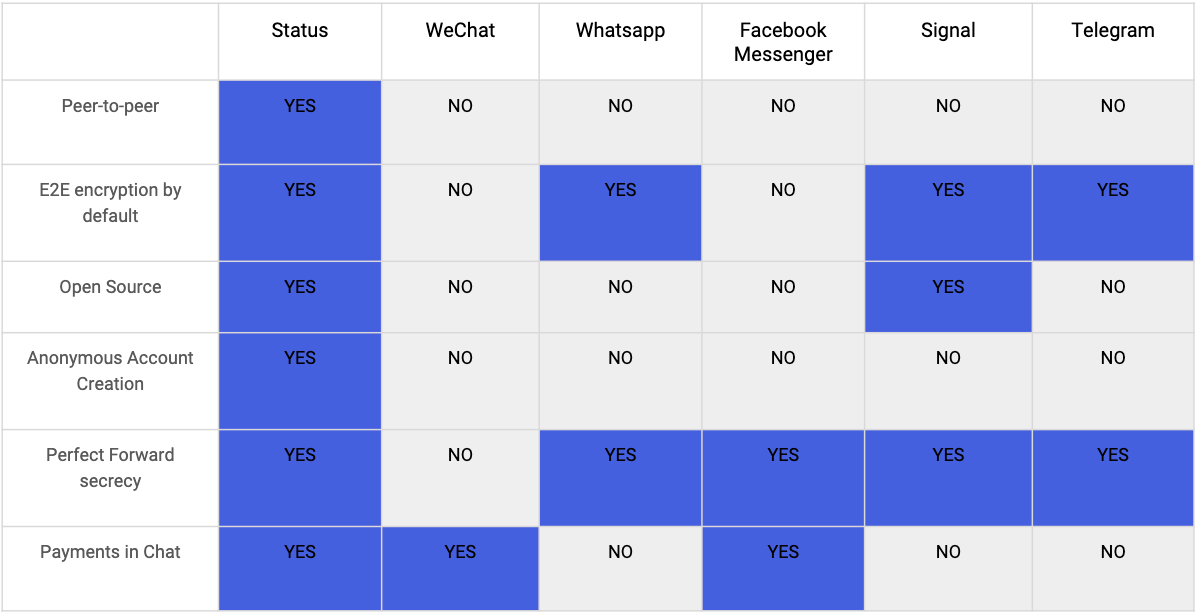Click Facebook Messenger's Payments in Chat YES cell
The width and height of the screenshot is (1198, 616).
(783, 568)
